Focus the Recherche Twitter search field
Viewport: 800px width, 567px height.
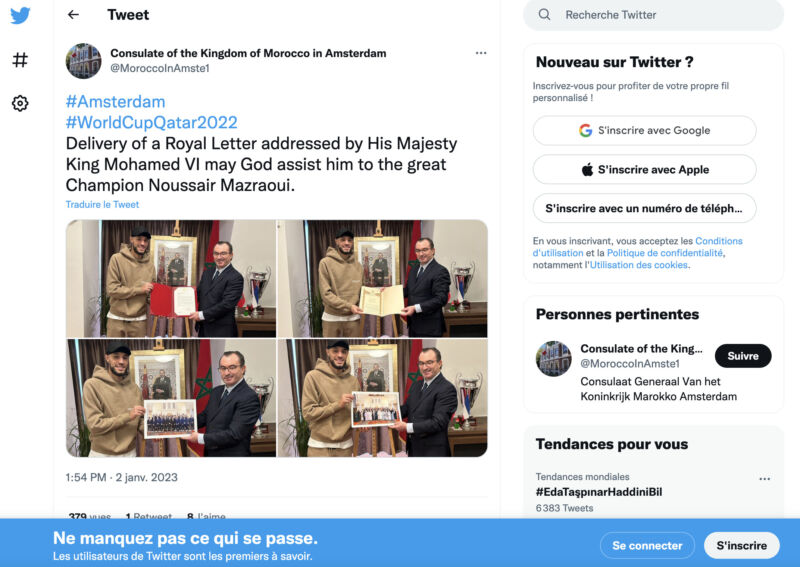654,15
